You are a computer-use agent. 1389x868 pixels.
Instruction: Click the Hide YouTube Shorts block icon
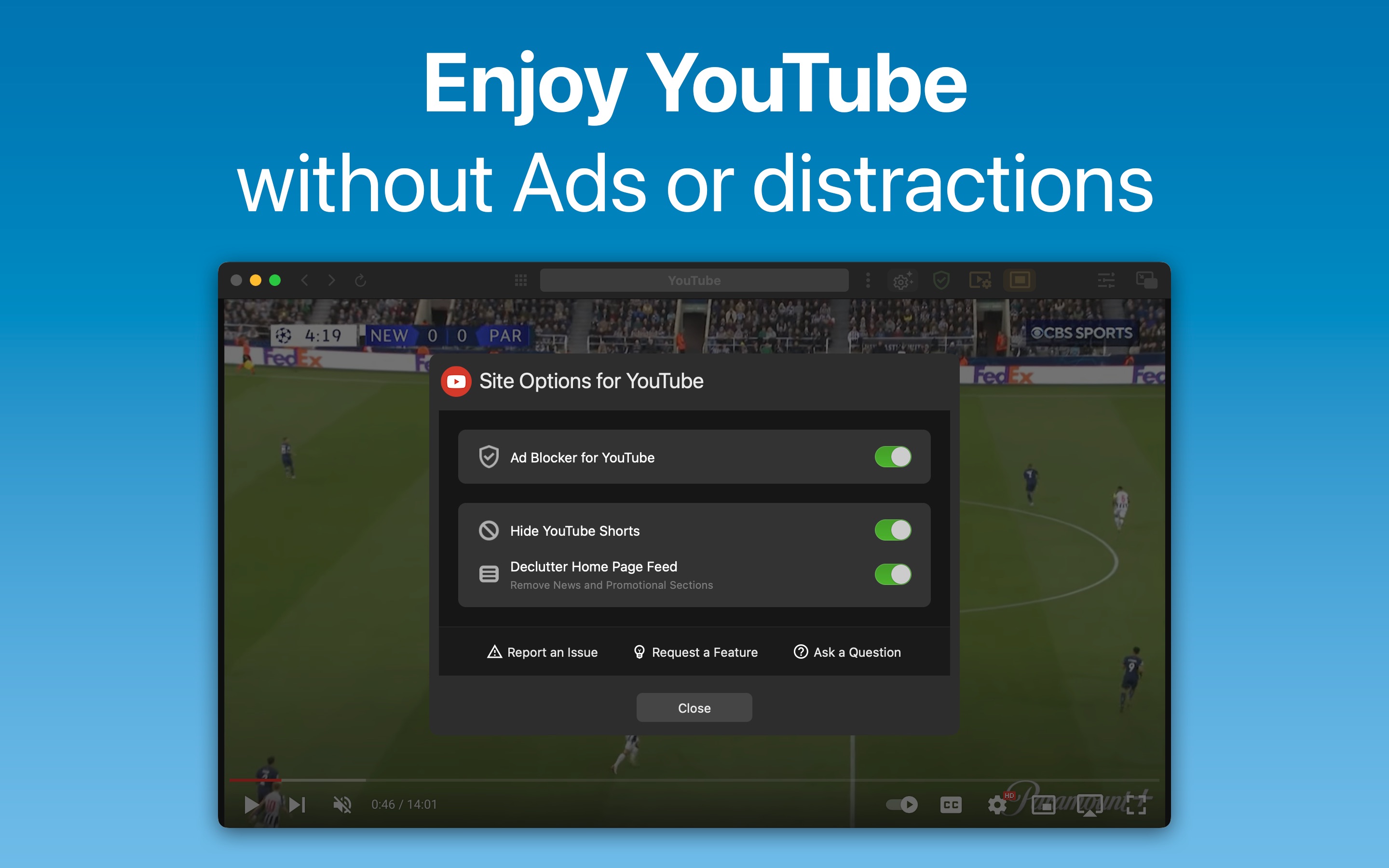[490, 529]
